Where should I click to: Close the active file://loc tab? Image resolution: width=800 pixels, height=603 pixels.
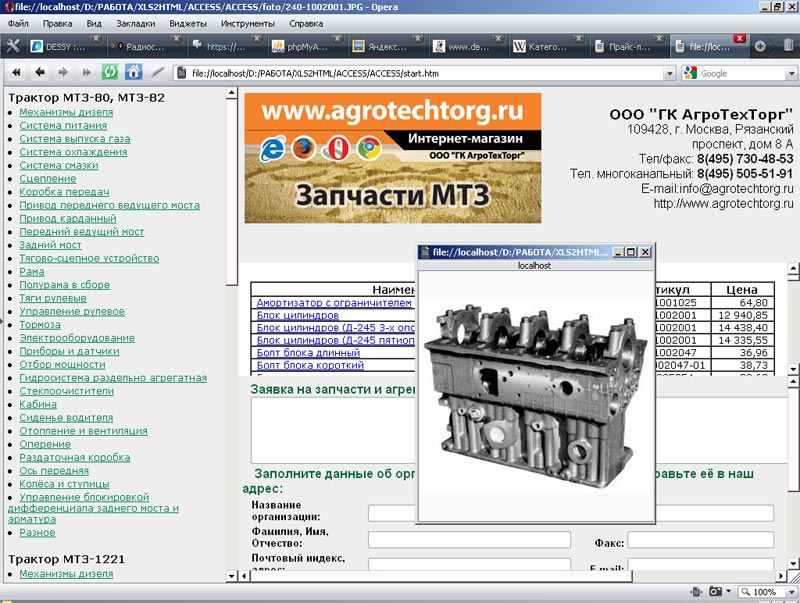739,38
